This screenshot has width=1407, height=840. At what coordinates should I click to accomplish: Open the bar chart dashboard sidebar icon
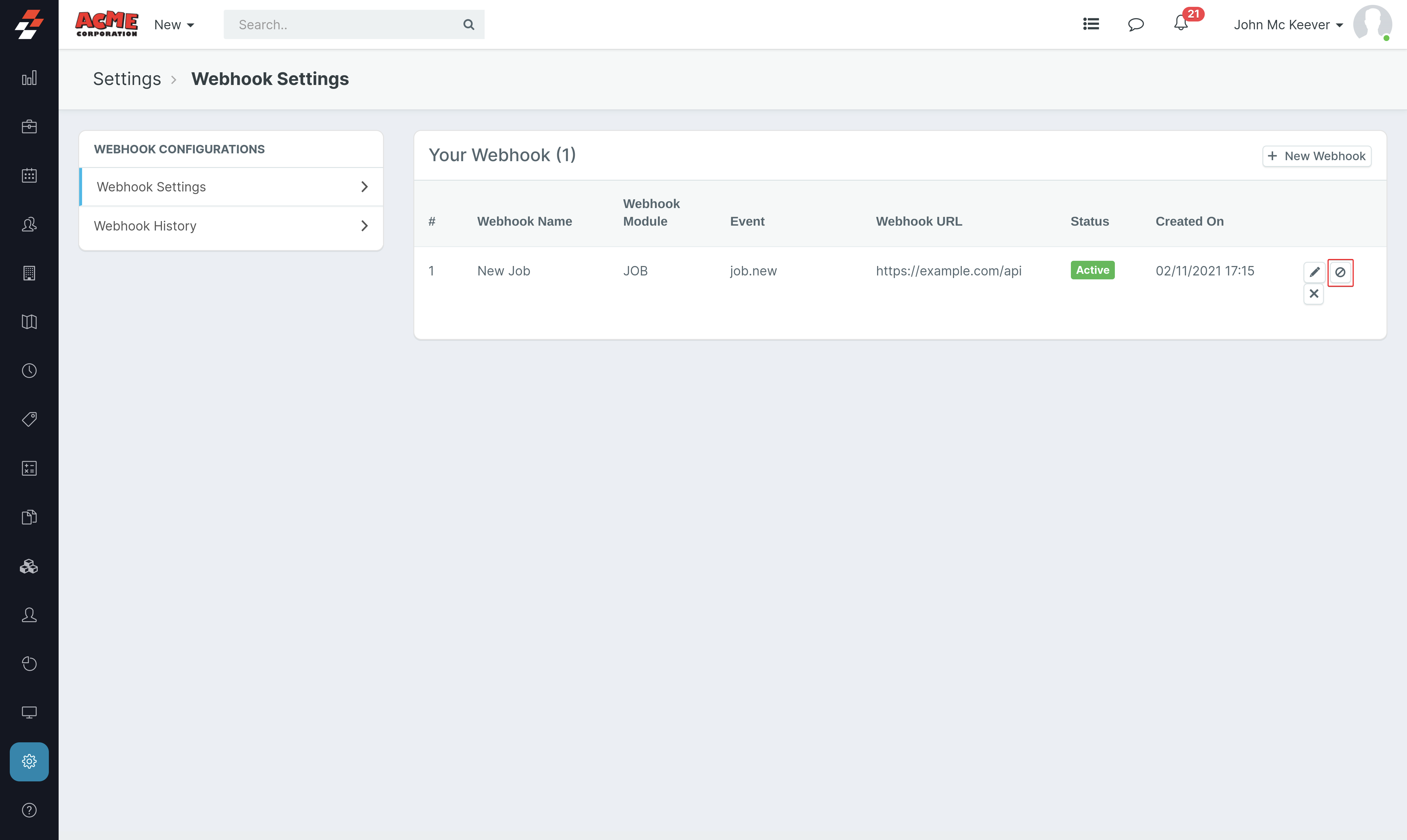coord(29,78)
